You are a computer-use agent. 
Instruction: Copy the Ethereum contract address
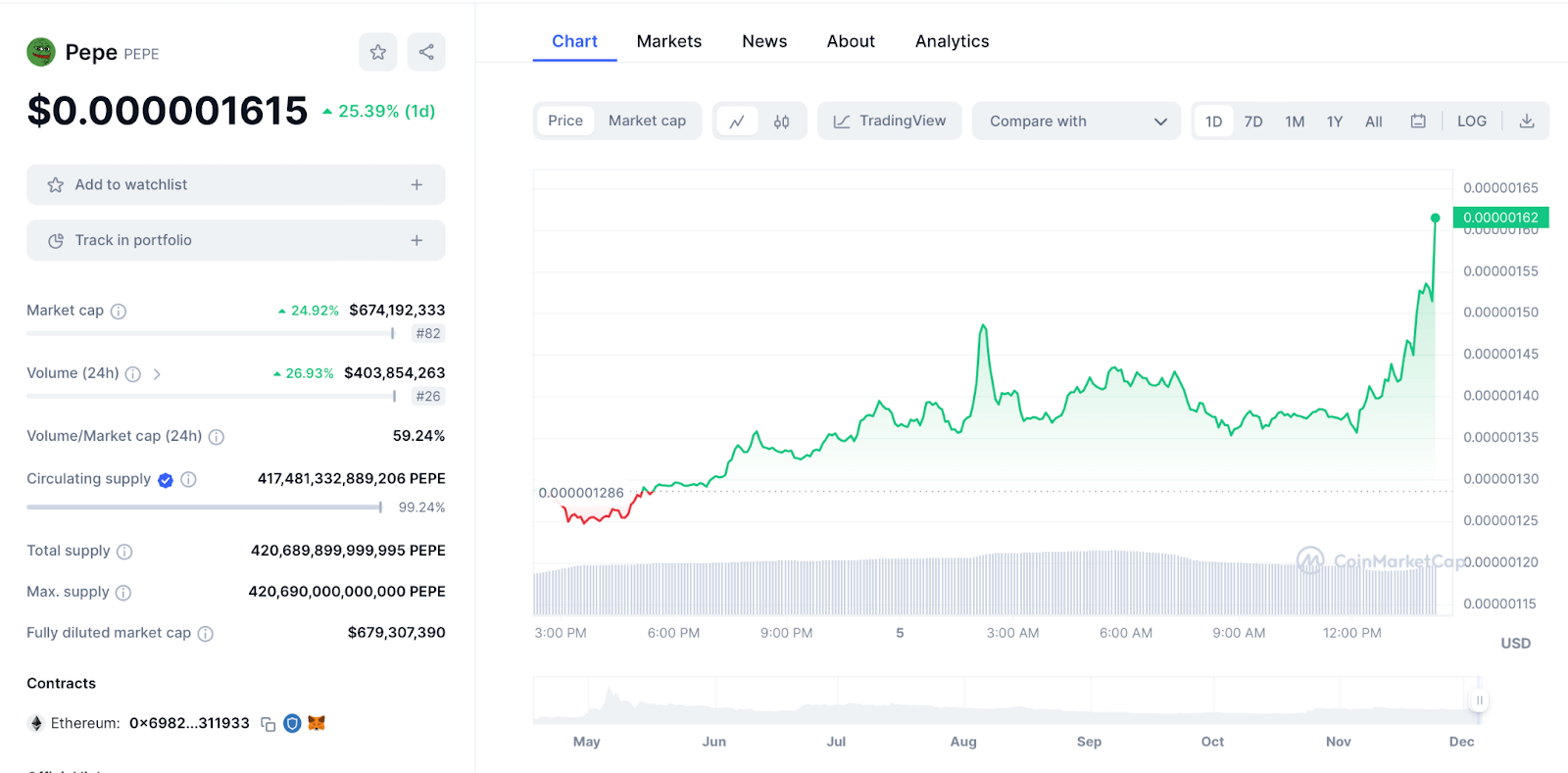268,724
